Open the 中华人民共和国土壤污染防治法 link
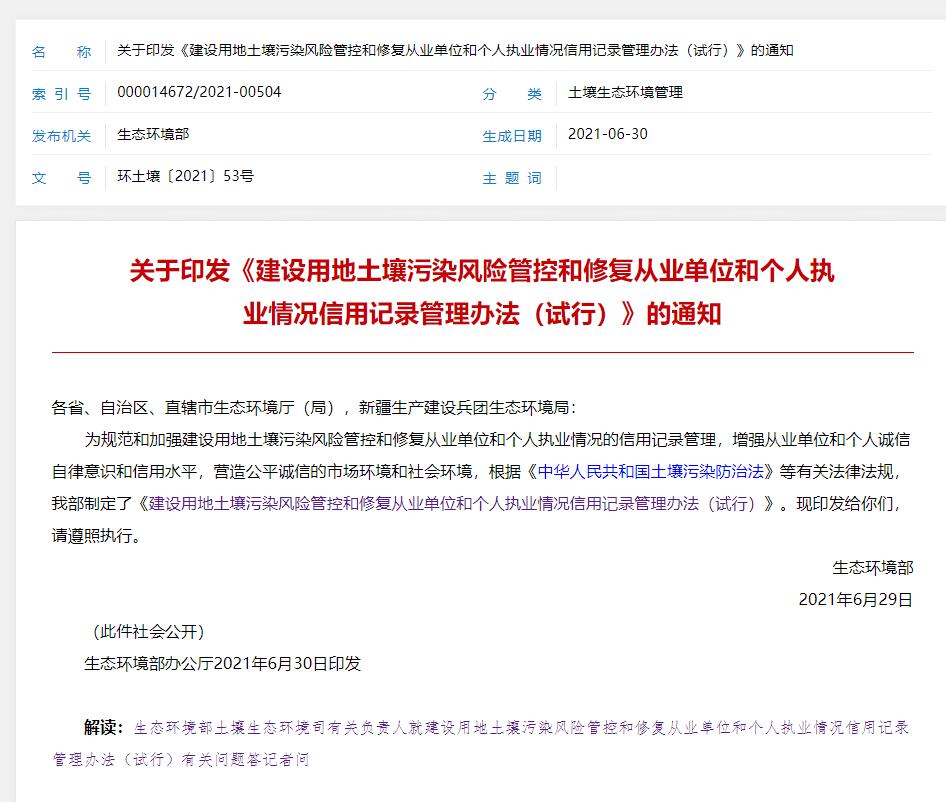 [x=650, y=471]
